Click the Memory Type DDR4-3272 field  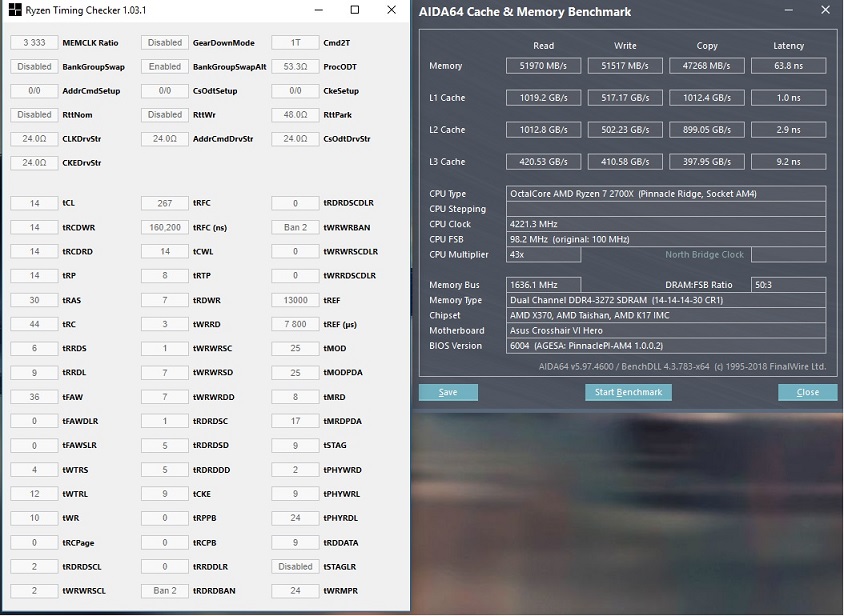[666, 300]
